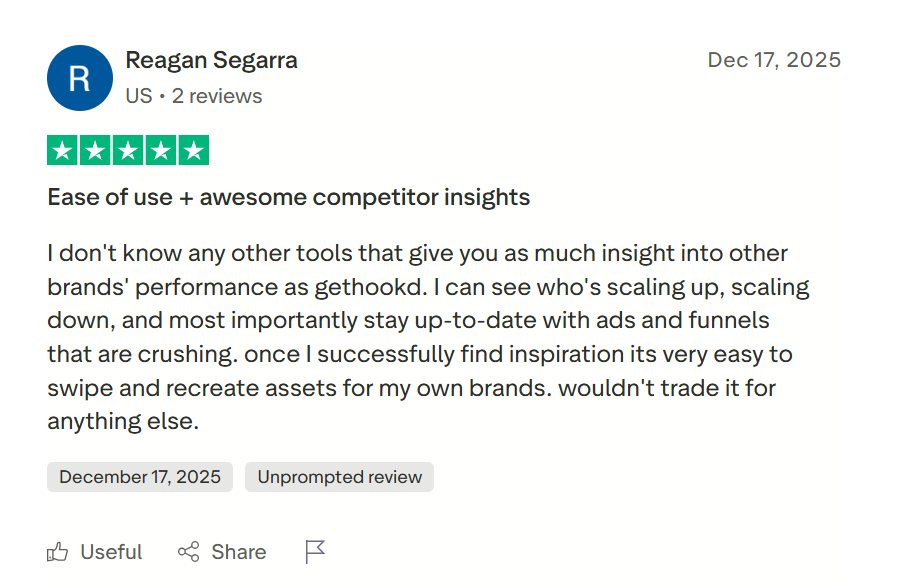Flag this review with the flag icon

[315, 552]
